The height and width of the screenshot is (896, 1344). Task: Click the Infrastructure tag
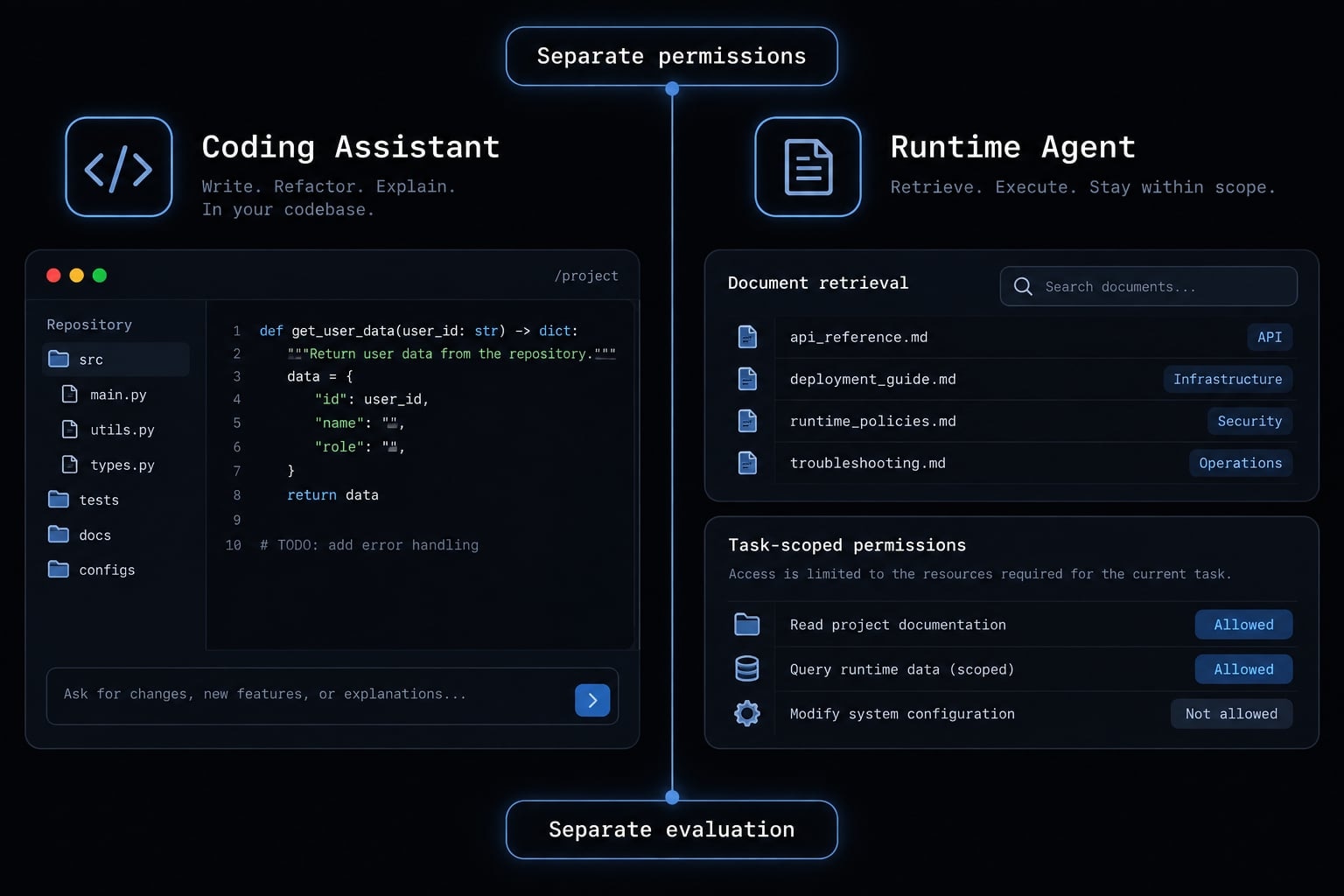[1228, 379]
